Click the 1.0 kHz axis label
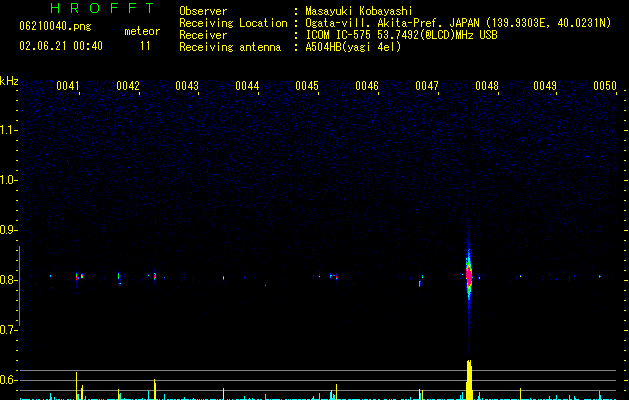This screenshot has height=400, width=629. pyautogui.click(x=8, y=180)
